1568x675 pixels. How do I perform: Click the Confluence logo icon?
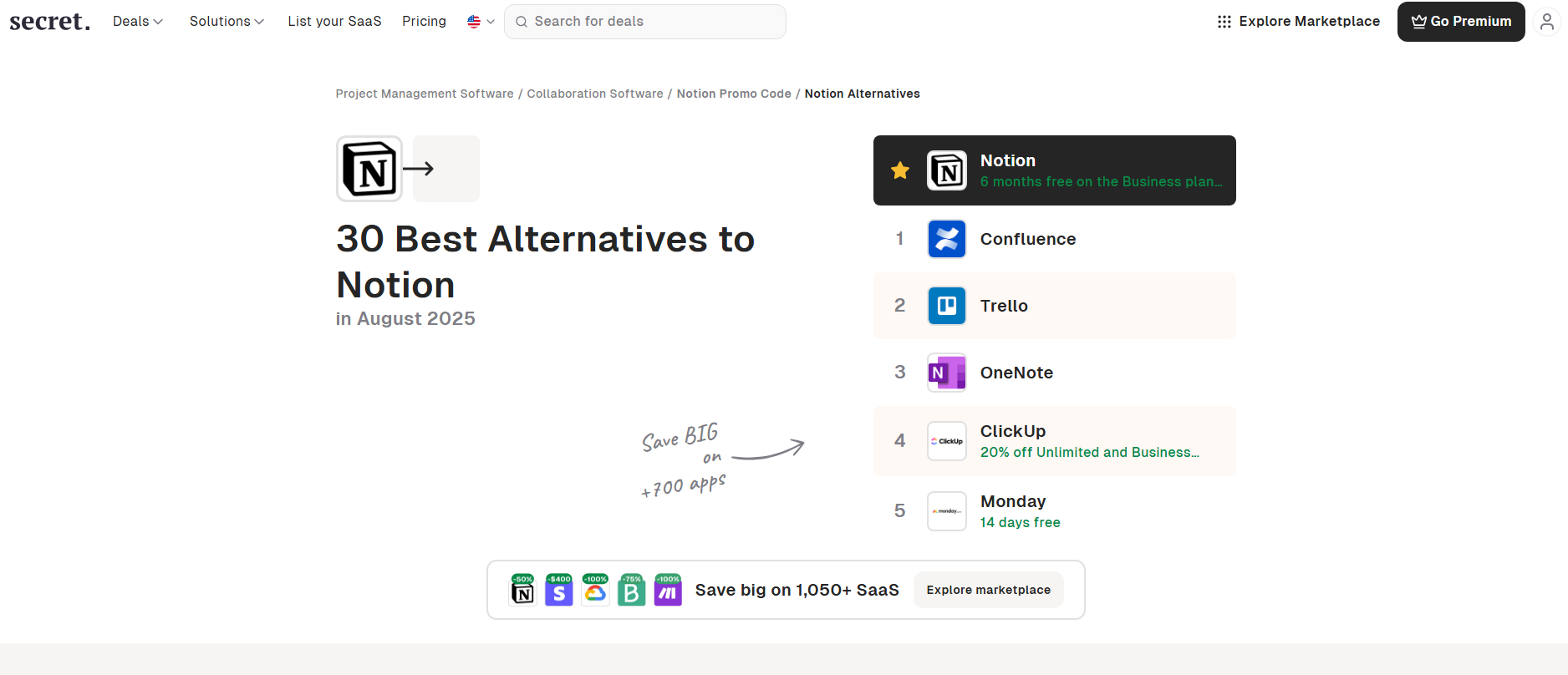947,239
